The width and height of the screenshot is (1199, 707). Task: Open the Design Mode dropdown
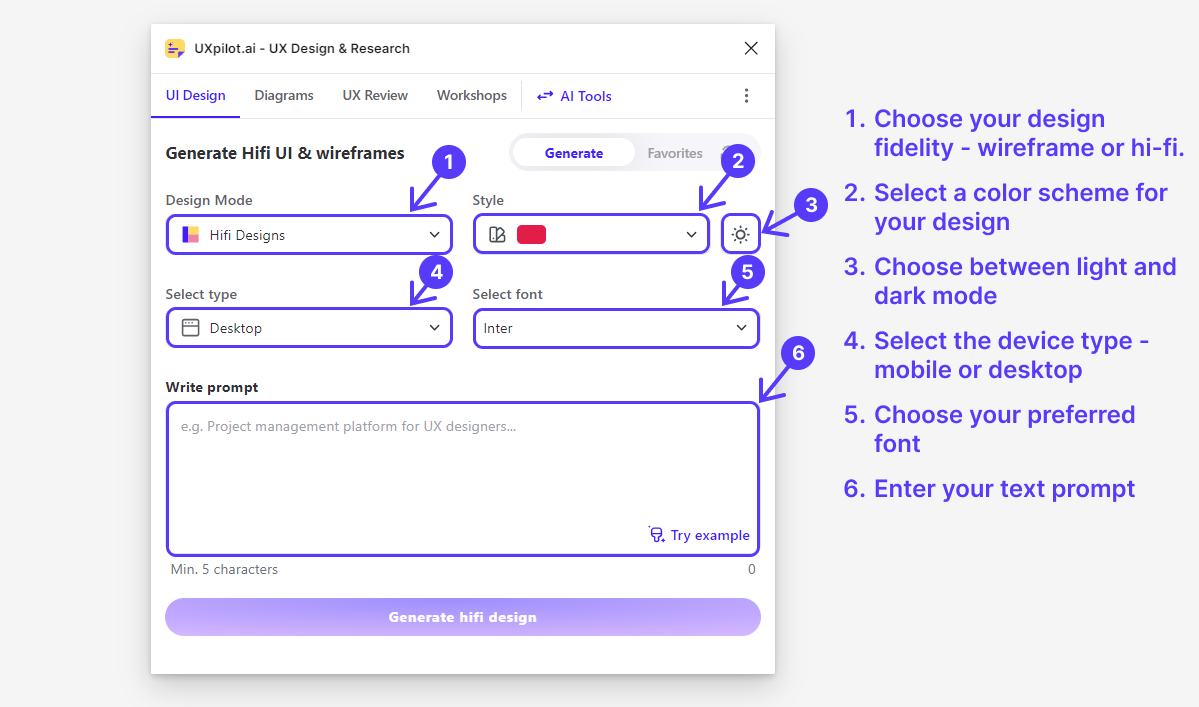click(309, 235)
